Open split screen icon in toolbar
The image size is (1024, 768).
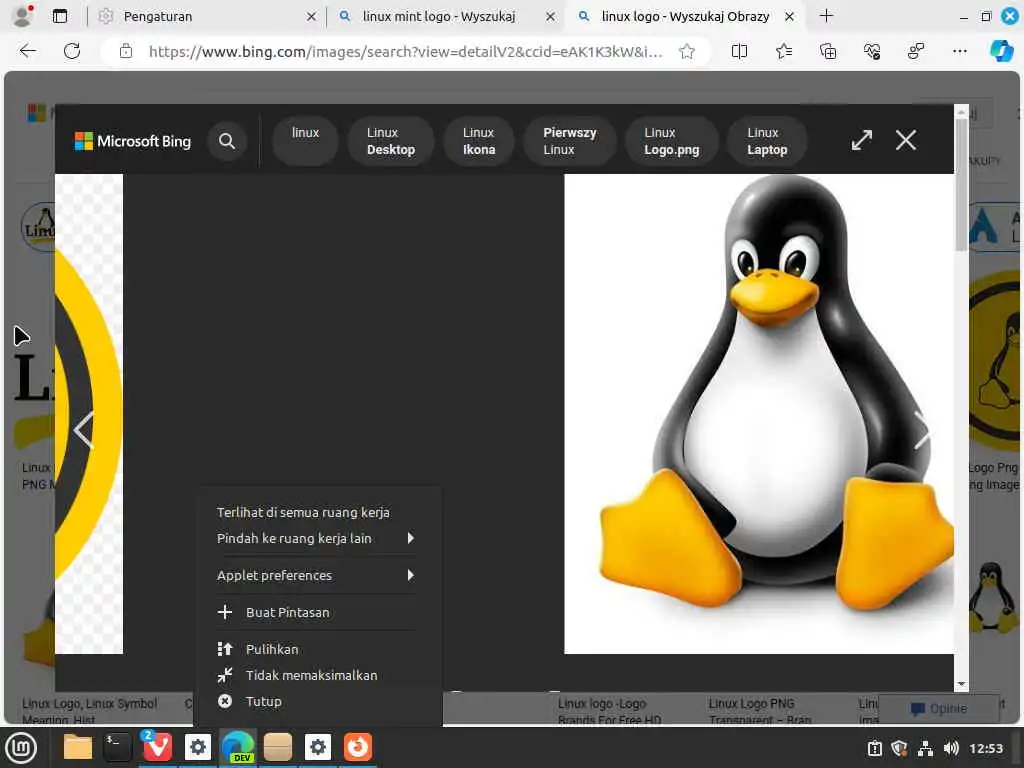(x=739, y=51)
